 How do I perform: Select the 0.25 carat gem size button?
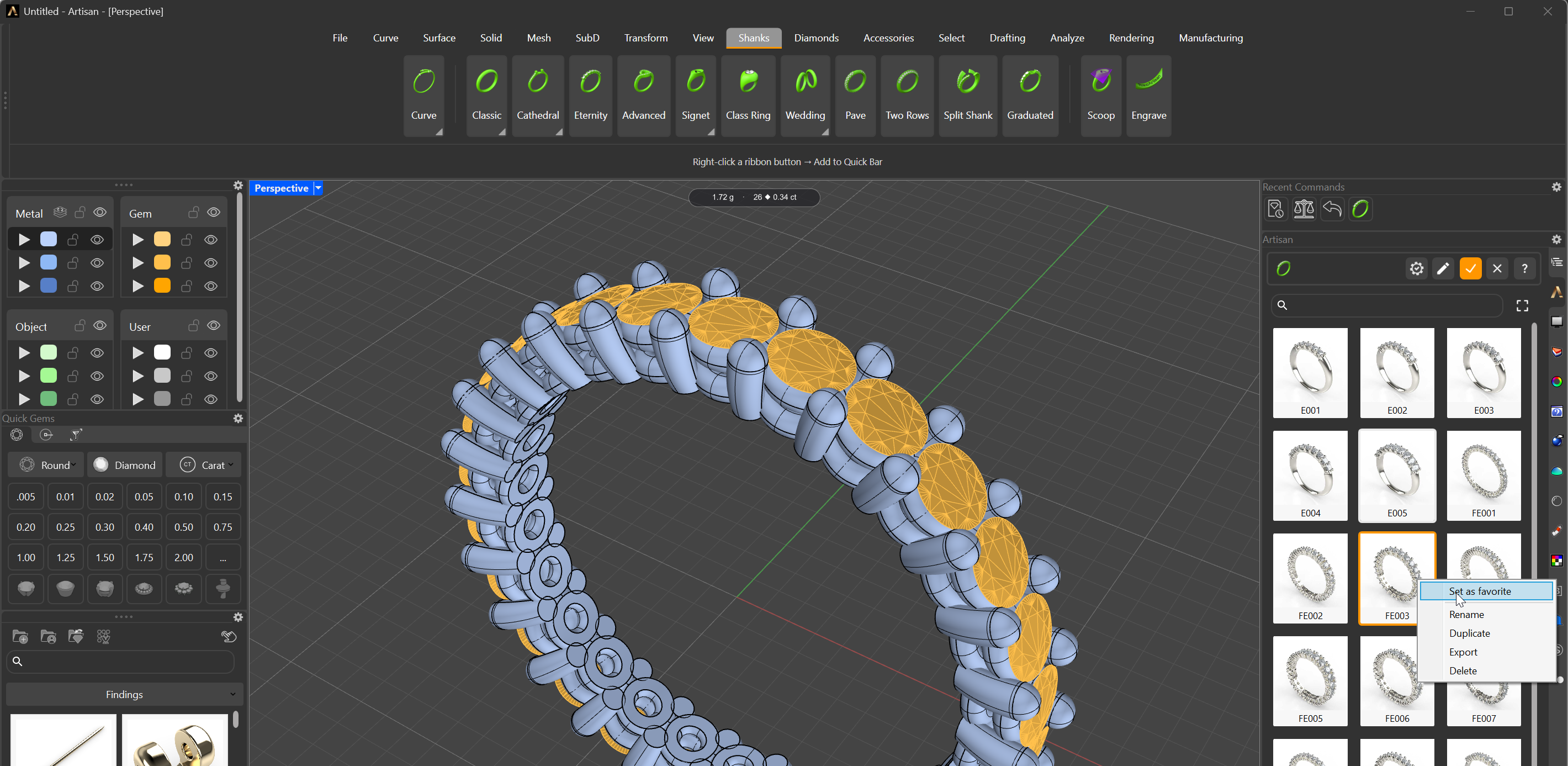click(x=65, y=527)
